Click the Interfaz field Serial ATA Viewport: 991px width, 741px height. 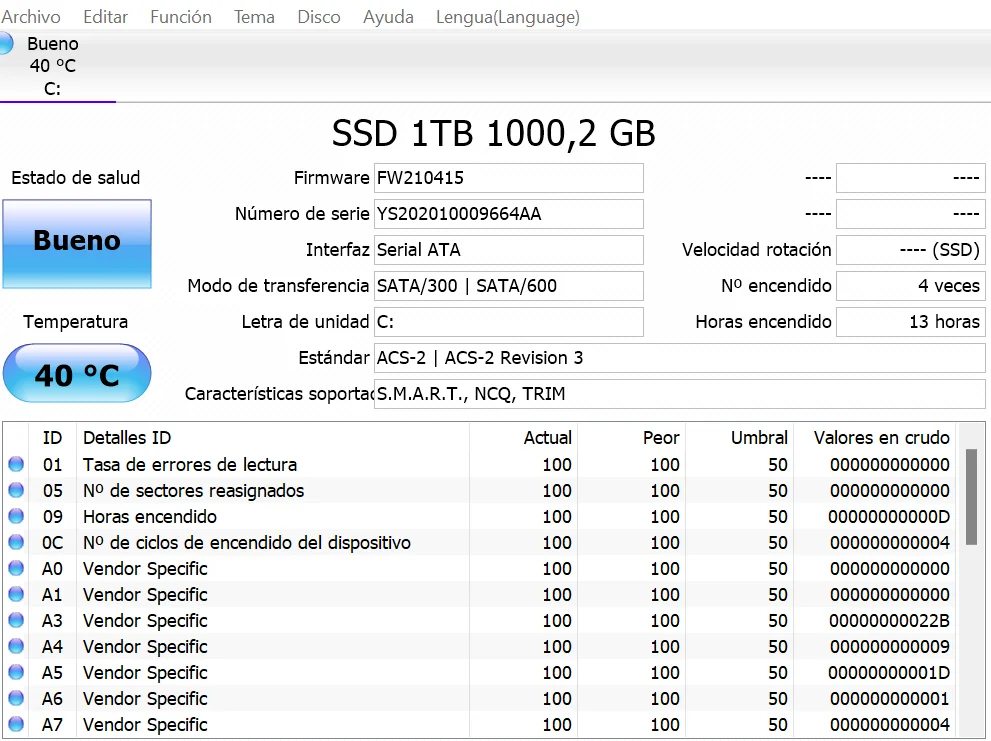pos(509,250)
